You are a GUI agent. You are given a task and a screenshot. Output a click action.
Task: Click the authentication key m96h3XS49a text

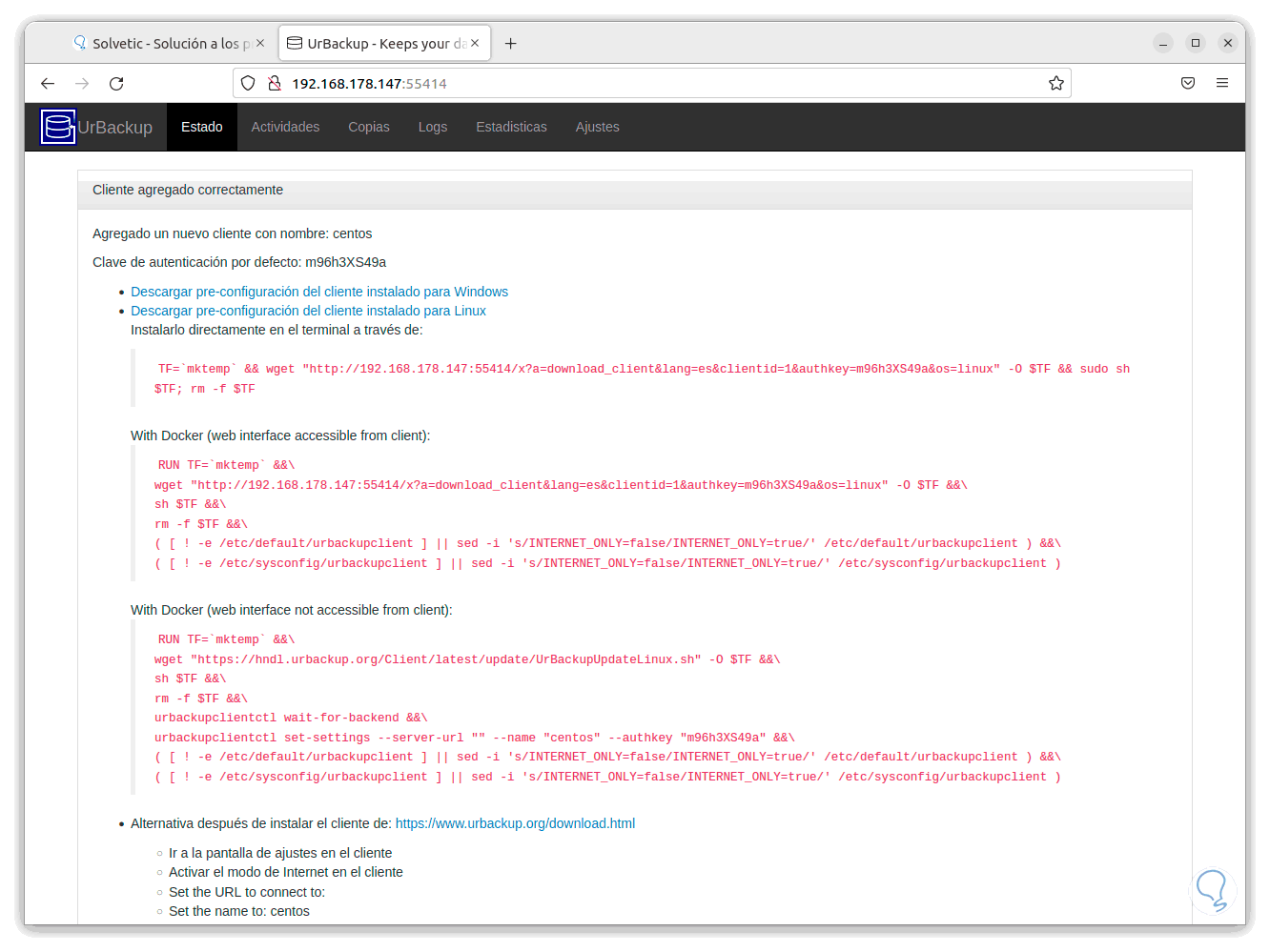coord(346,262)
